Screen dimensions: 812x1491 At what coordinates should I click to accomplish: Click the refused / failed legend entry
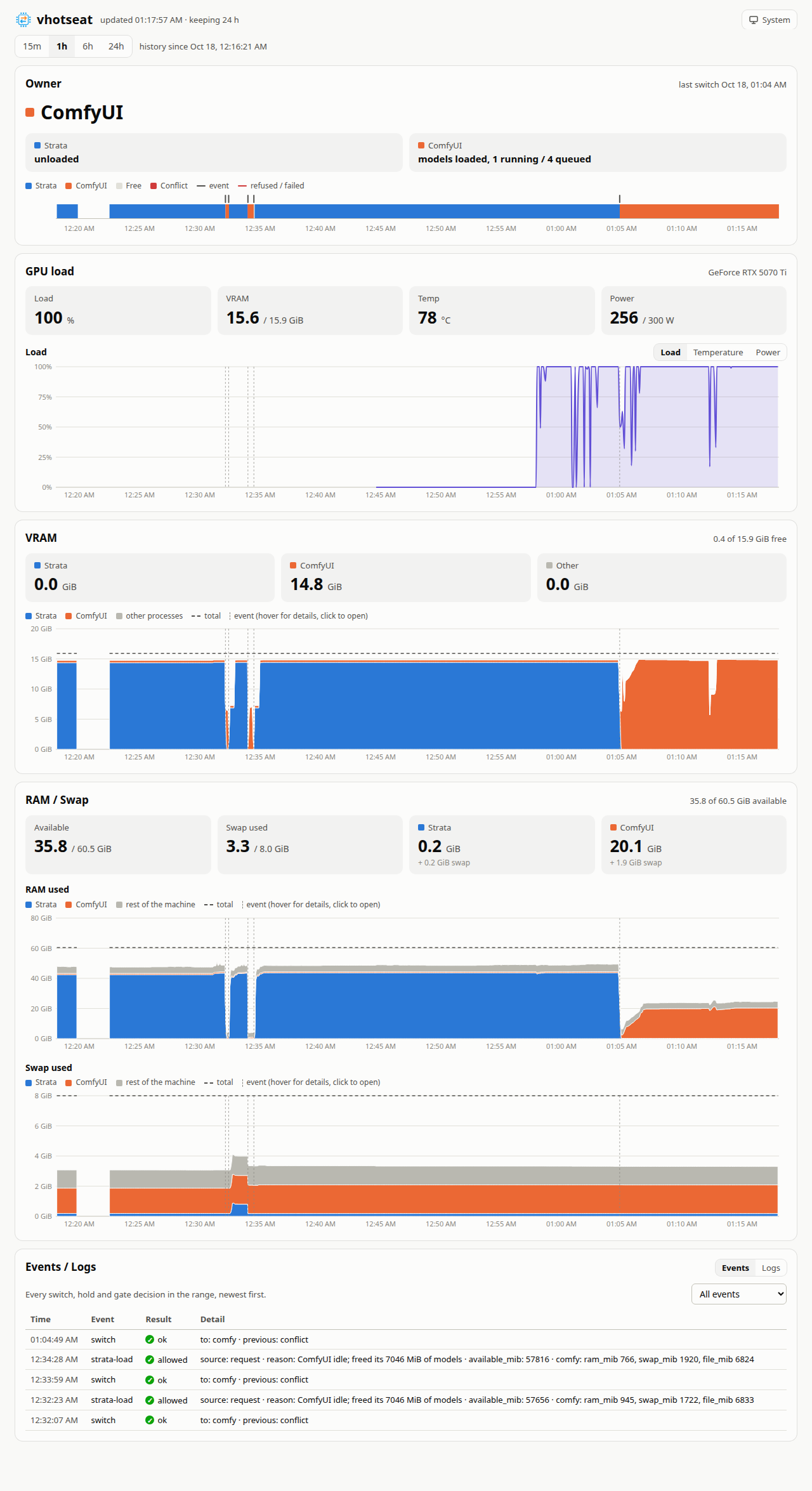(271, 186)
